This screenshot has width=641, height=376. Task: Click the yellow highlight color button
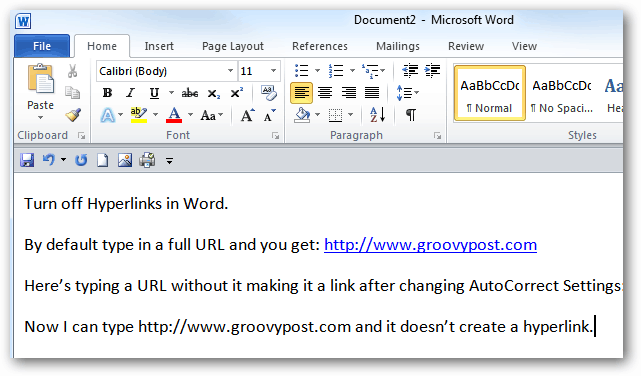[139, 115]
